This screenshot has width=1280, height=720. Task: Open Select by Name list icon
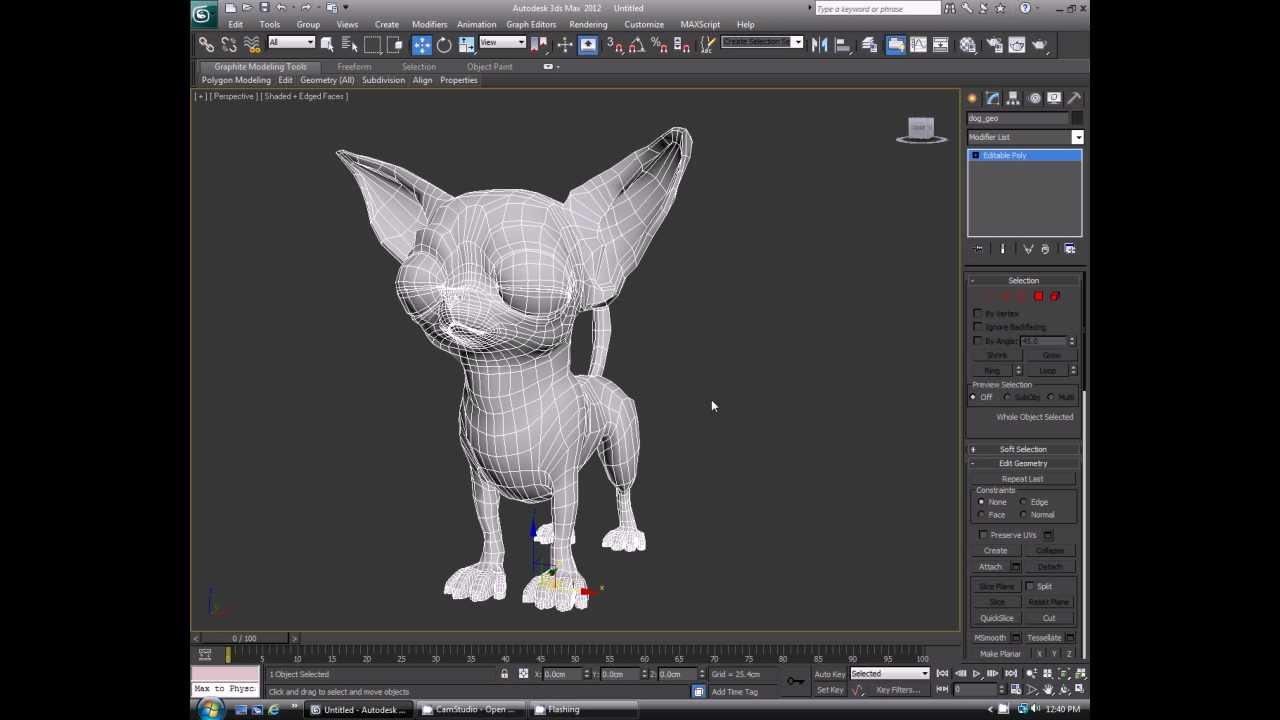[x=349, y=44]
